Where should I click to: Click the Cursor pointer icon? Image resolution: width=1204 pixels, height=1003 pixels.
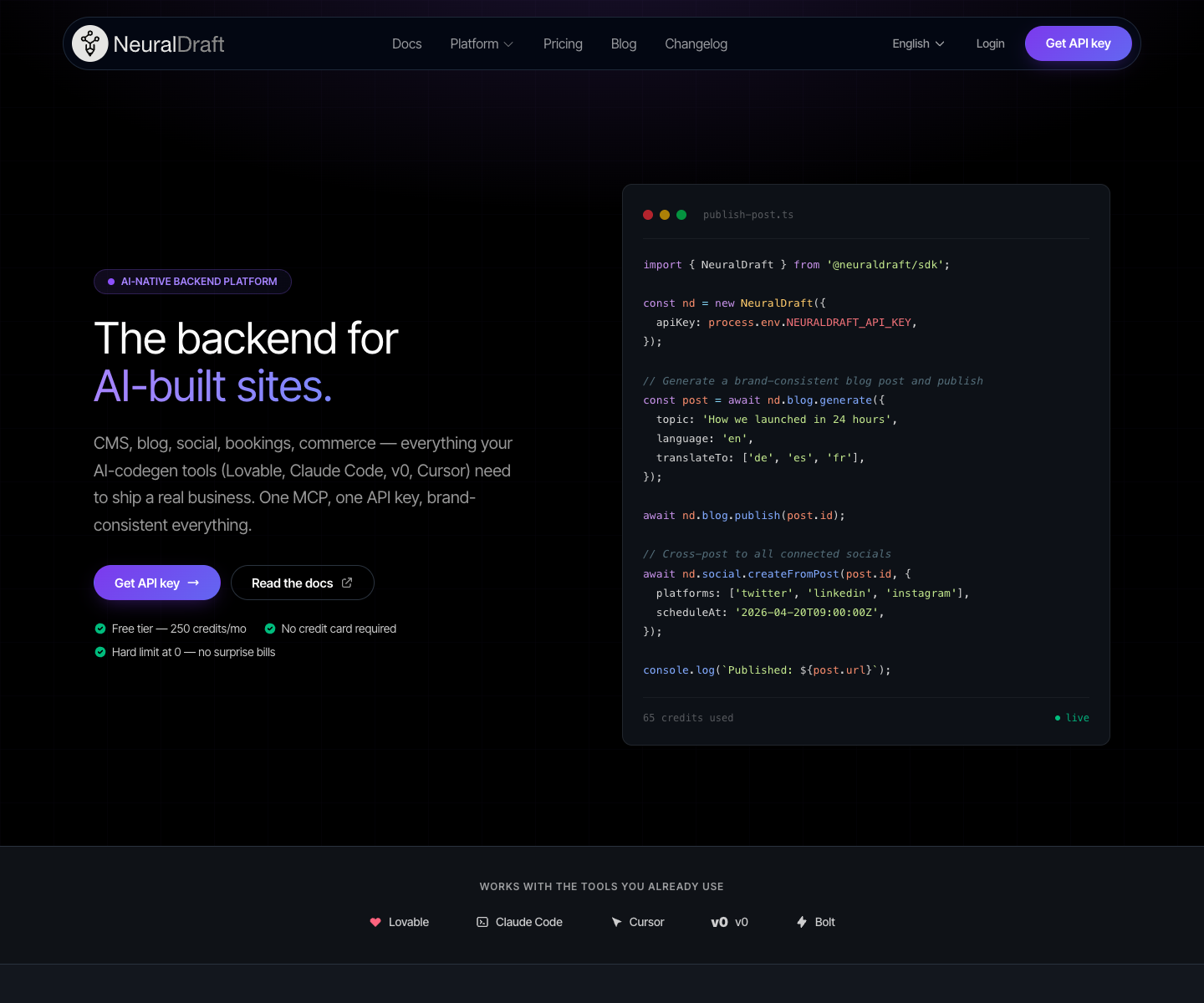coord(616,922)
